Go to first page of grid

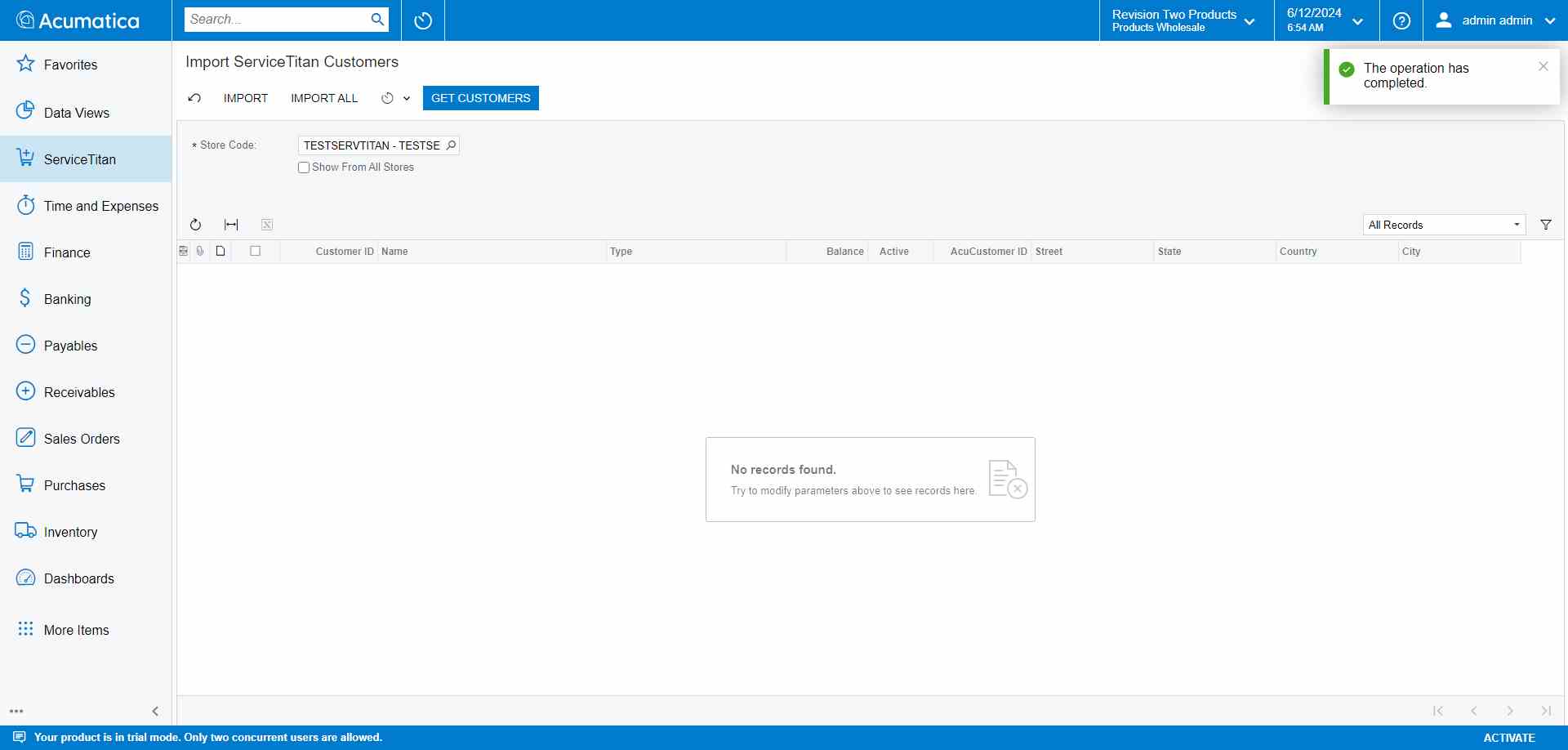coord(1438,711)
